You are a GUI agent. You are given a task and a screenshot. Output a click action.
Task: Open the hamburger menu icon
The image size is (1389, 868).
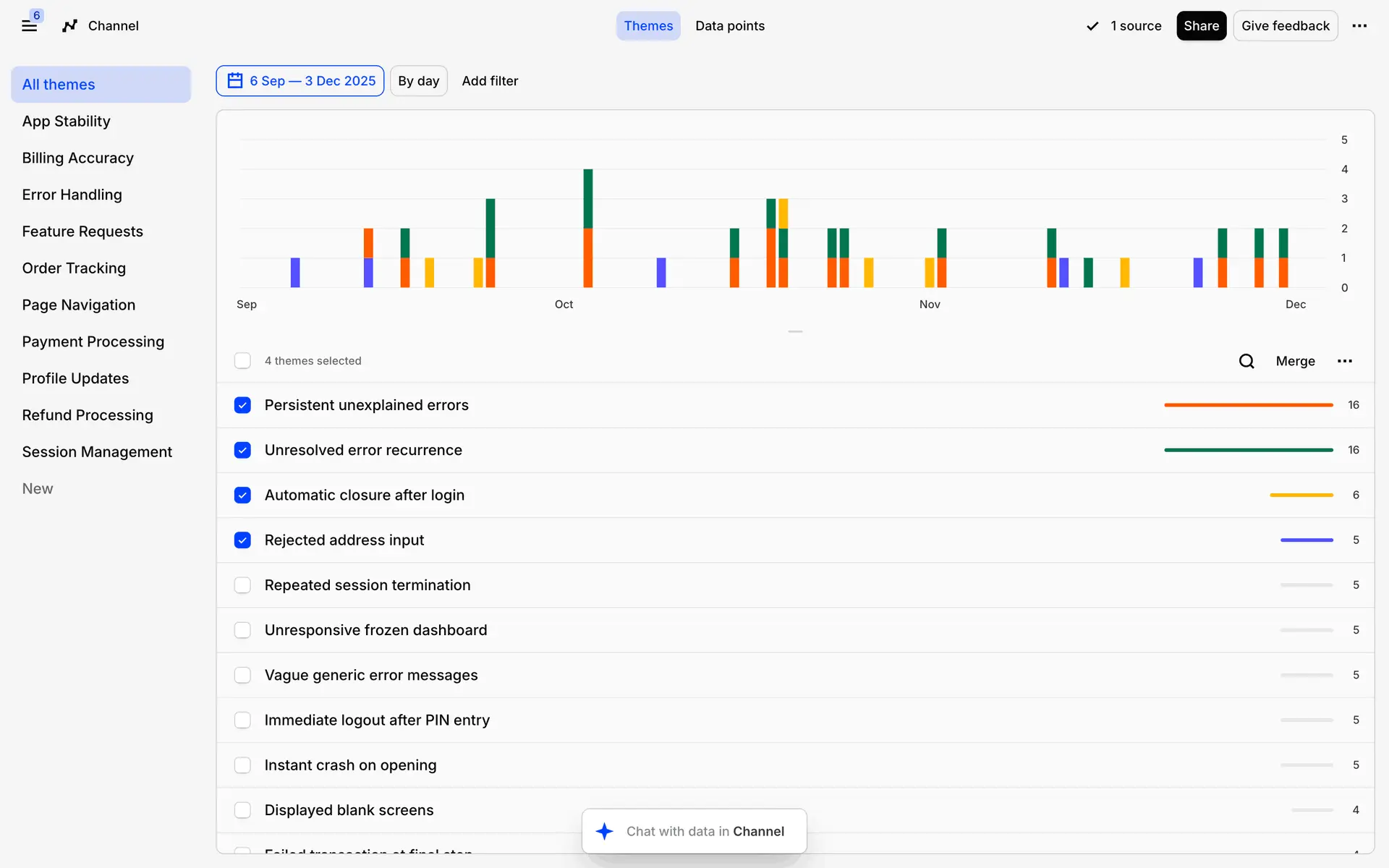pyautogui.click(x=29, y=26)
